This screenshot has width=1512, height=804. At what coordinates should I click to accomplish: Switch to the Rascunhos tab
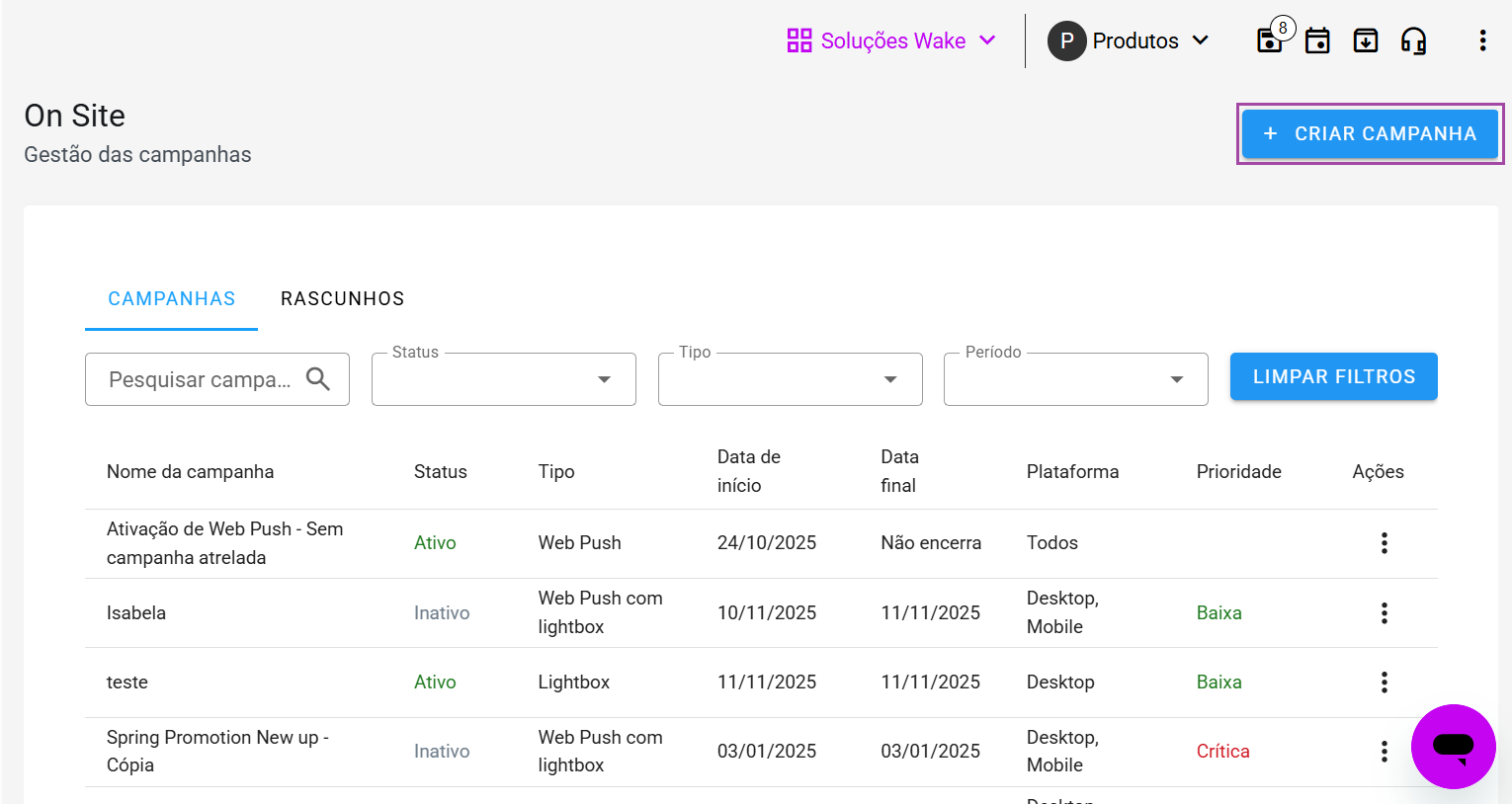click(343, 298)
